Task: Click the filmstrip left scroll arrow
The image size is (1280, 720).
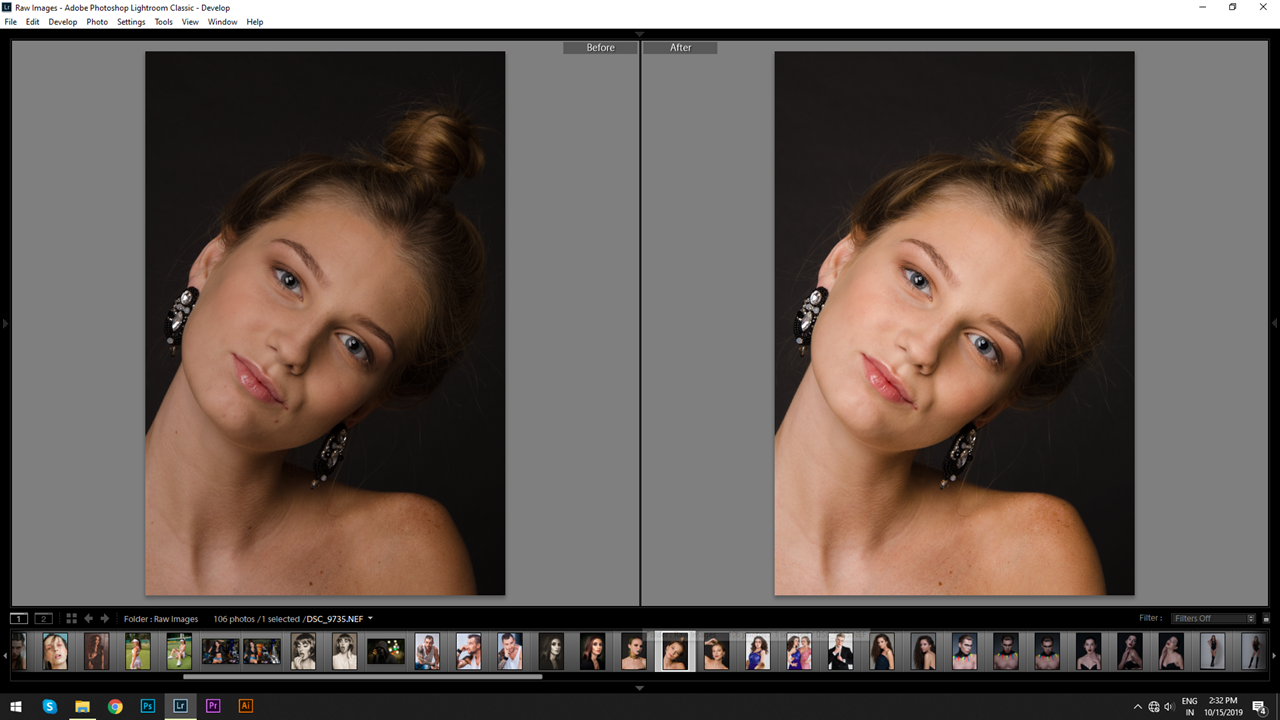Action: (4, 654)
